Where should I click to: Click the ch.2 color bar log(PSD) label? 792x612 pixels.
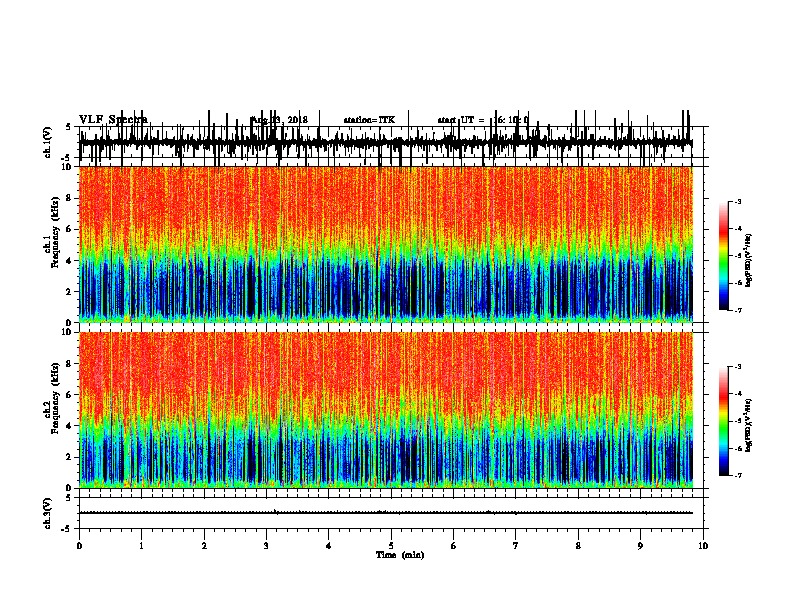click(x=748, y=425)
